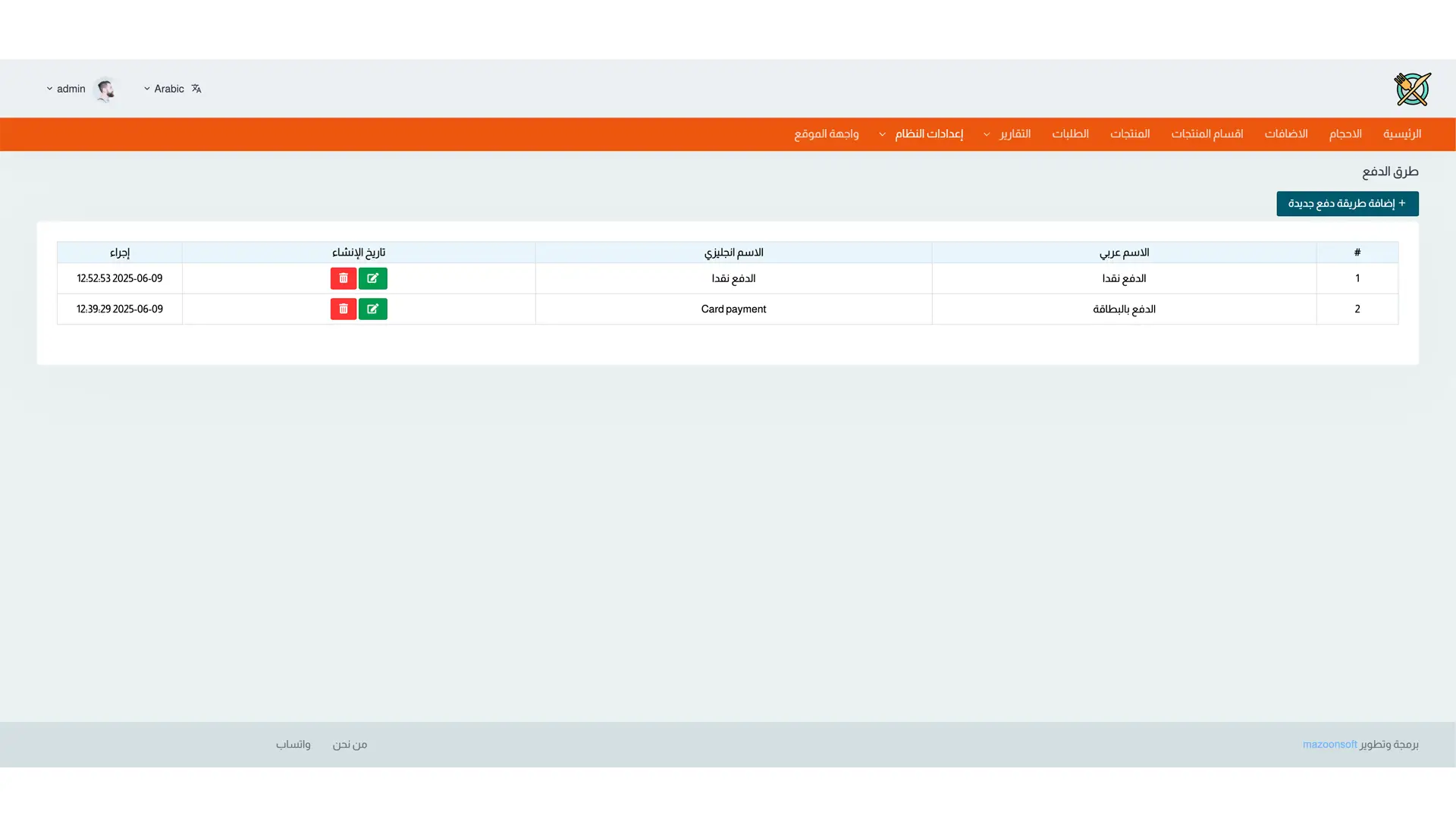Viewport: 1456px width, 819px height.
Task: Open اقسام المنتجات categories menu item
Action: (1207, 134)
